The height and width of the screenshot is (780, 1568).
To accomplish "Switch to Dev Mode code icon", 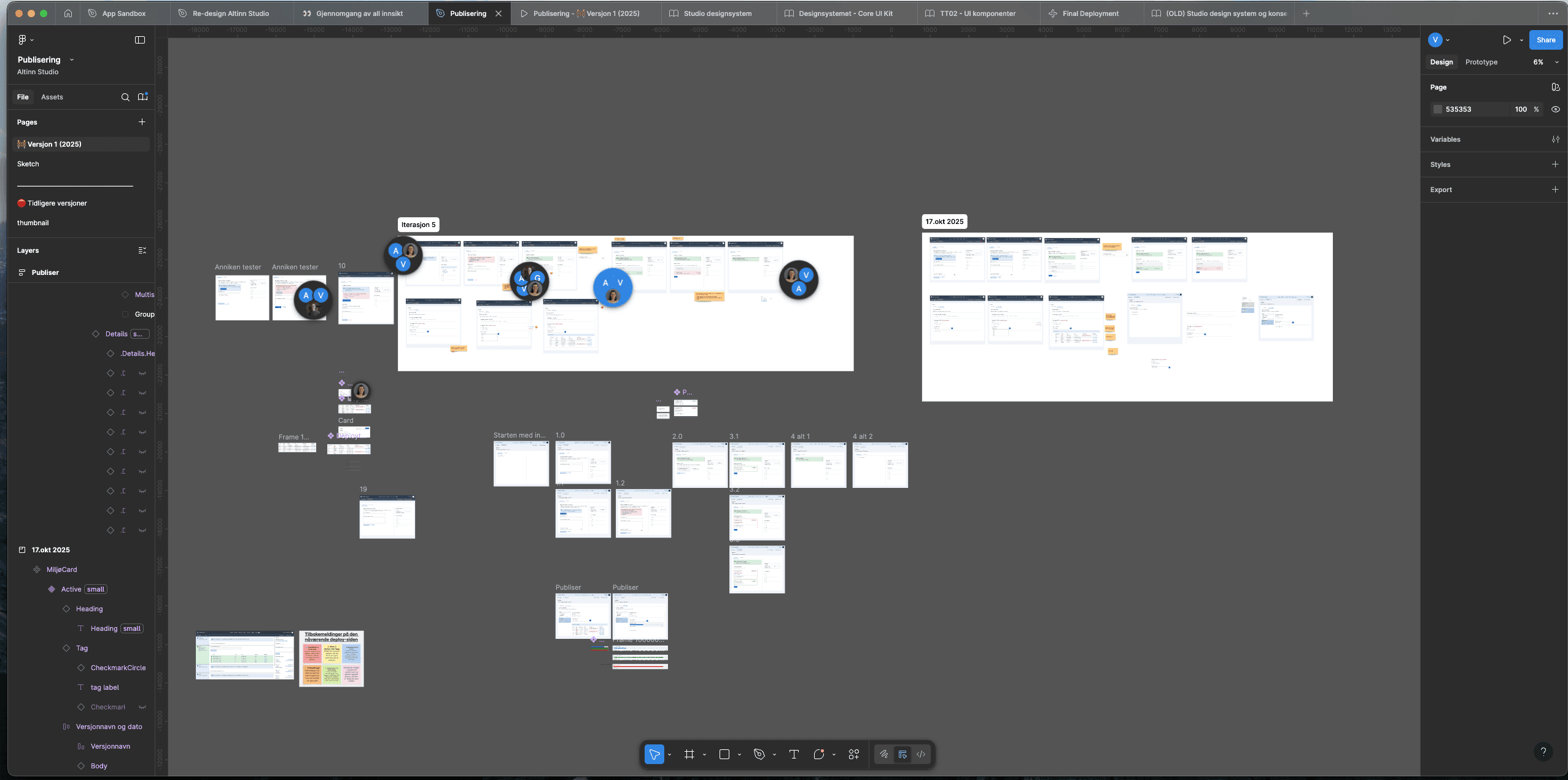I will point(921,754).
